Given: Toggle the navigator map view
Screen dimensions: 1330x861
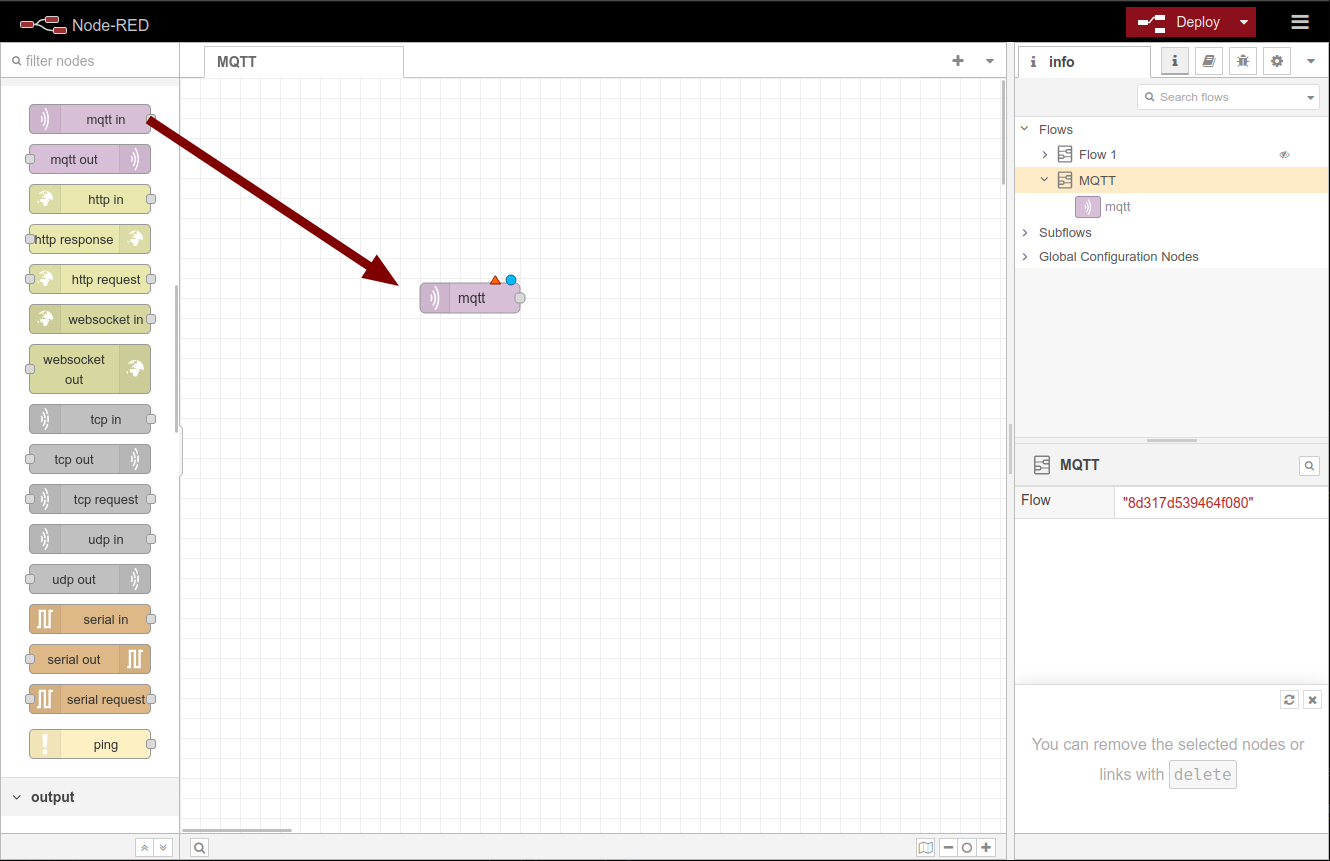Looking at the screenshot, I should (x=926, y=847).
